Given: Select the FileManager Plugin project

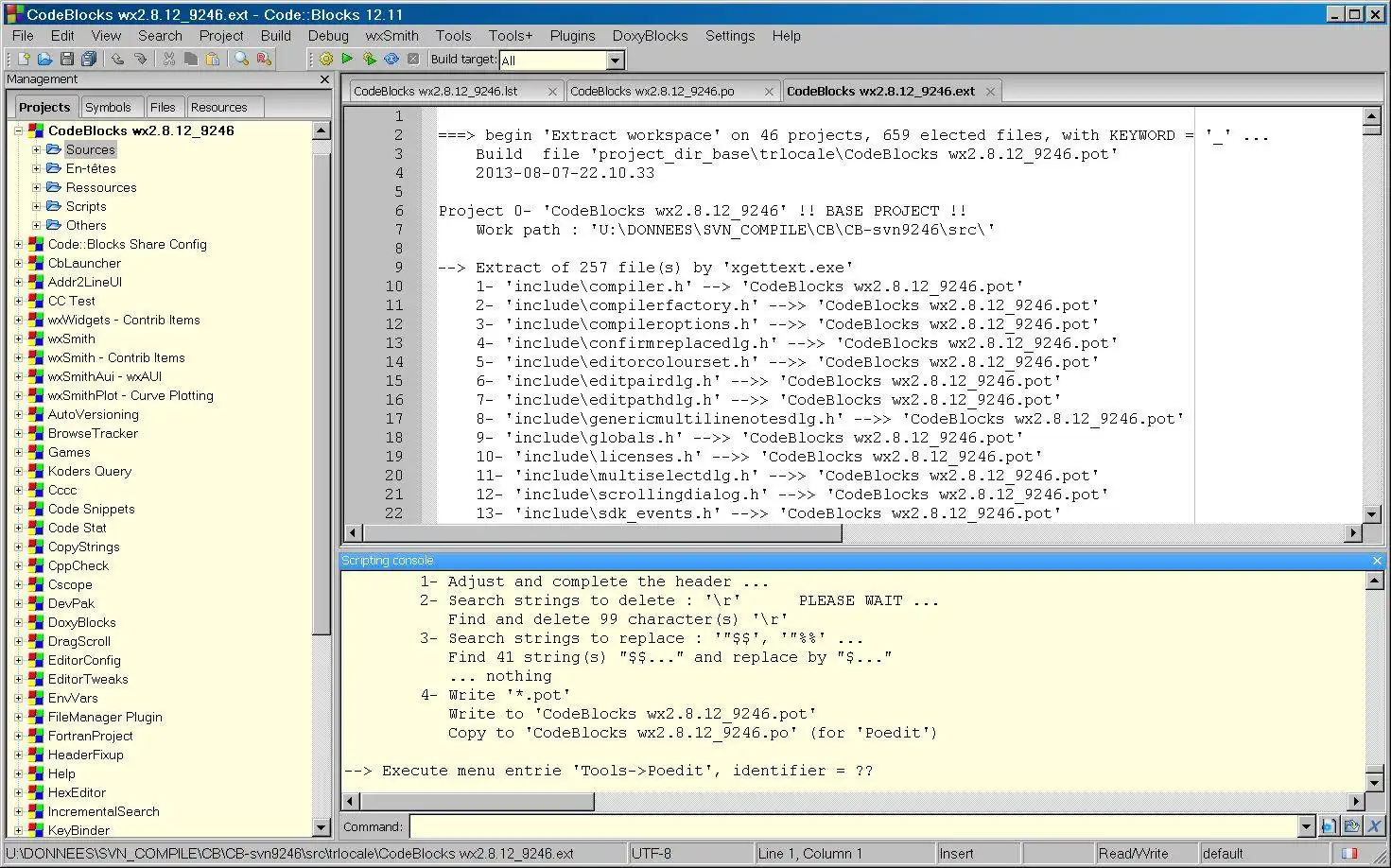Looking at the screenshot, I should (x=105, y=717).
